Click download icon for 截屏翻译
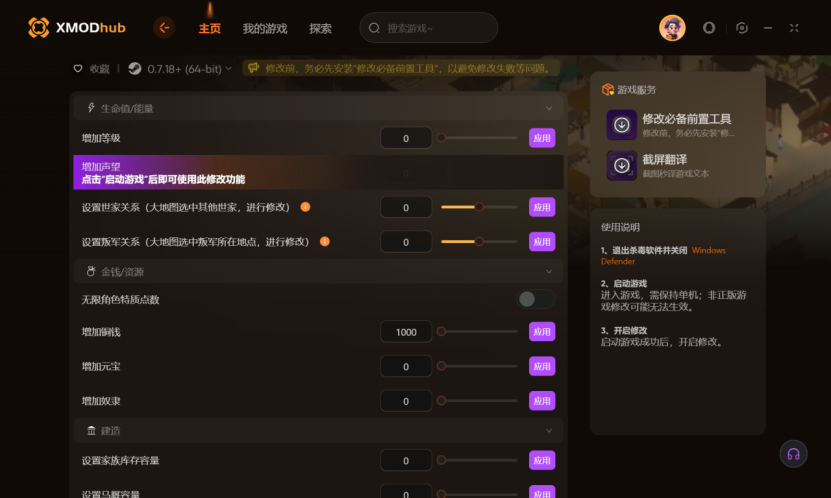Screen dimensions: 831x498 622,165
